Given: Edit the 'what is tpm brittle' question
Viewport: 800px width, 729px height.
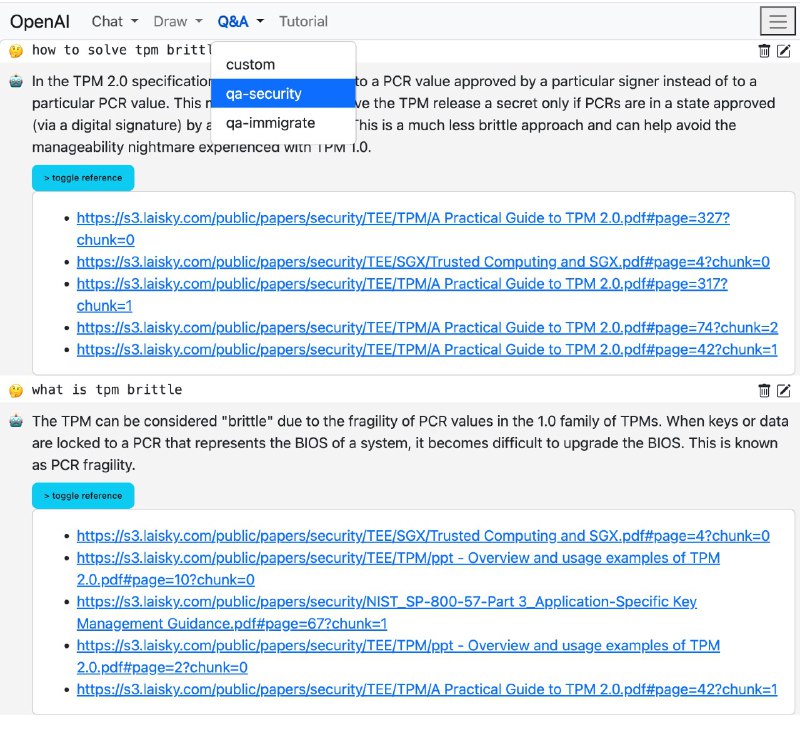Looking at the screenshot, I should (x=784, y=390).
